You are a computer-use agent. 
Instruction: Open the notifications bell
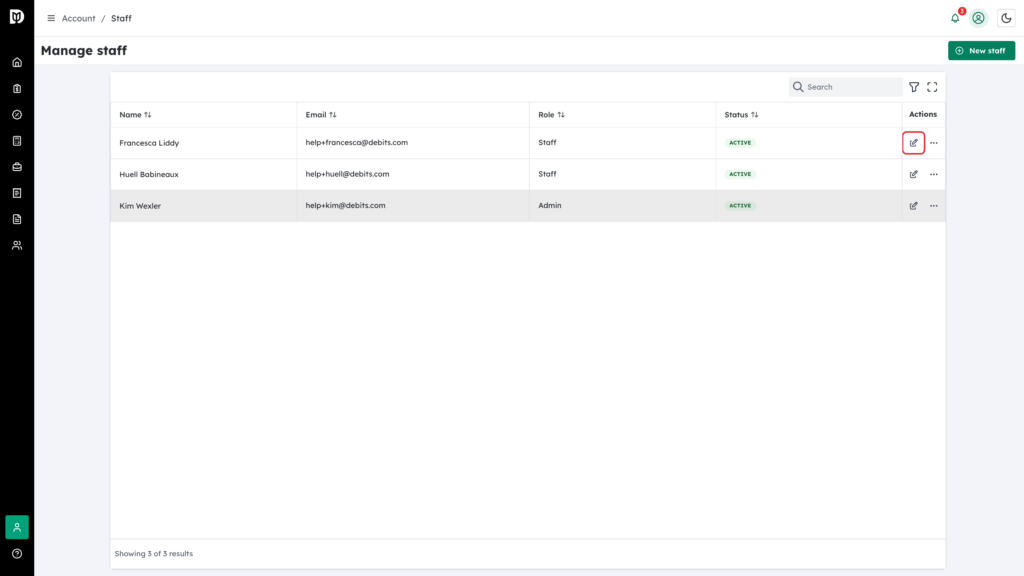955,18
